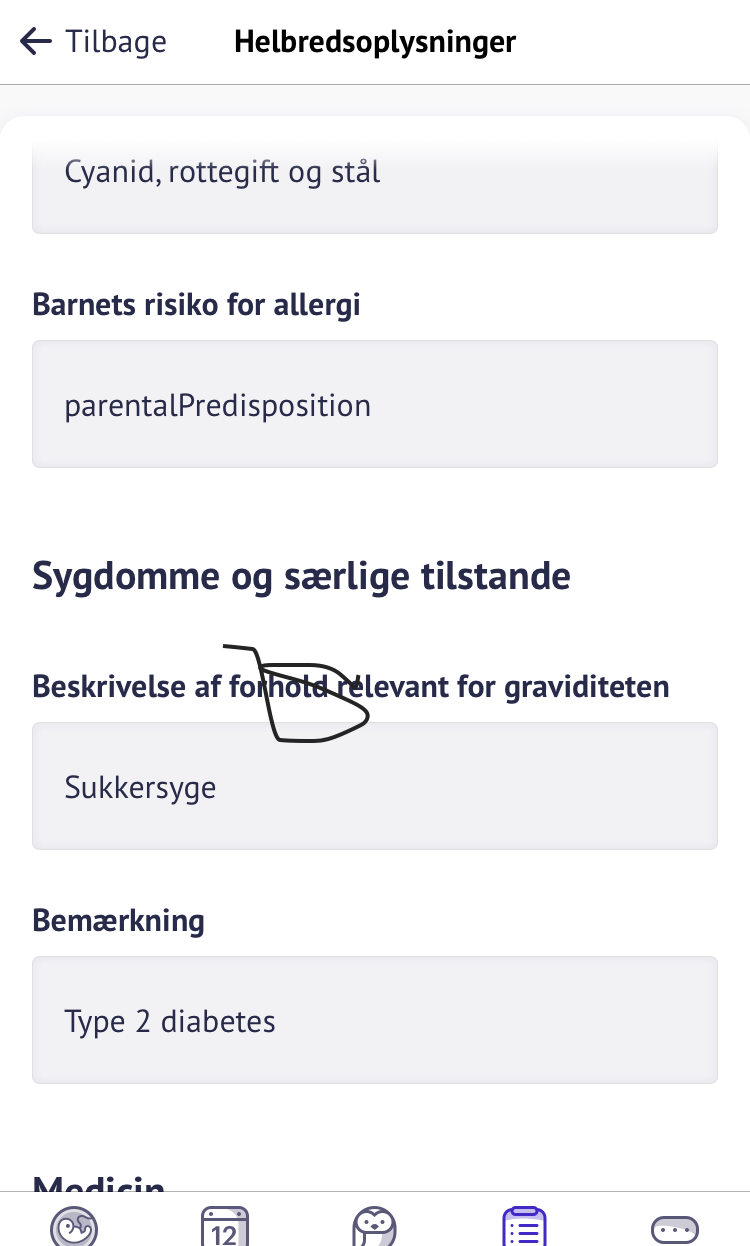
Task: Tap the 'Sygdomme og særlige tilstande' heading
Action: click(301, 576)
